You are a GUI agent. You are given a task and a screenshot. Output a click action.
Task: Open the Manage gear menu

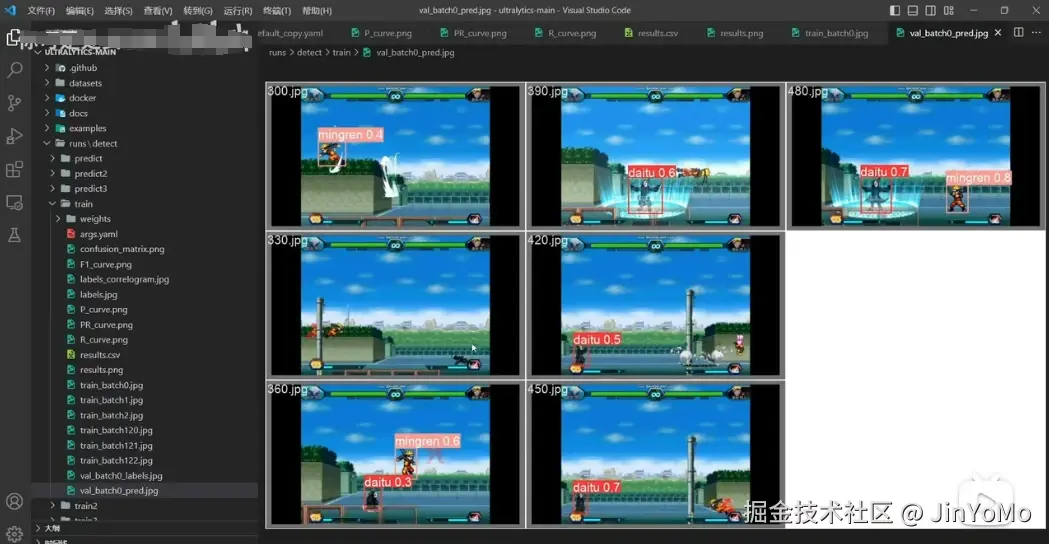[x=14, y=534]
